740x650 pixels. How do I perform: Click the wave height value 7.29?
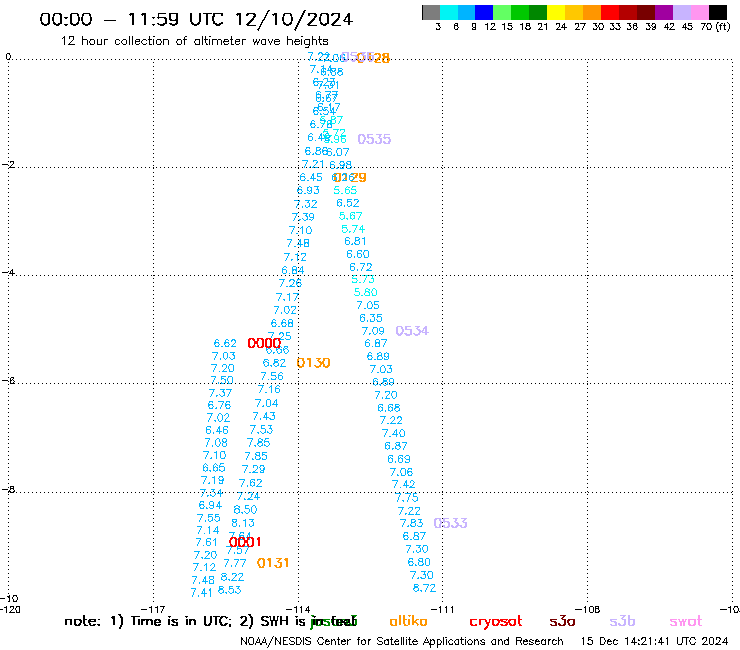(253, 469)
